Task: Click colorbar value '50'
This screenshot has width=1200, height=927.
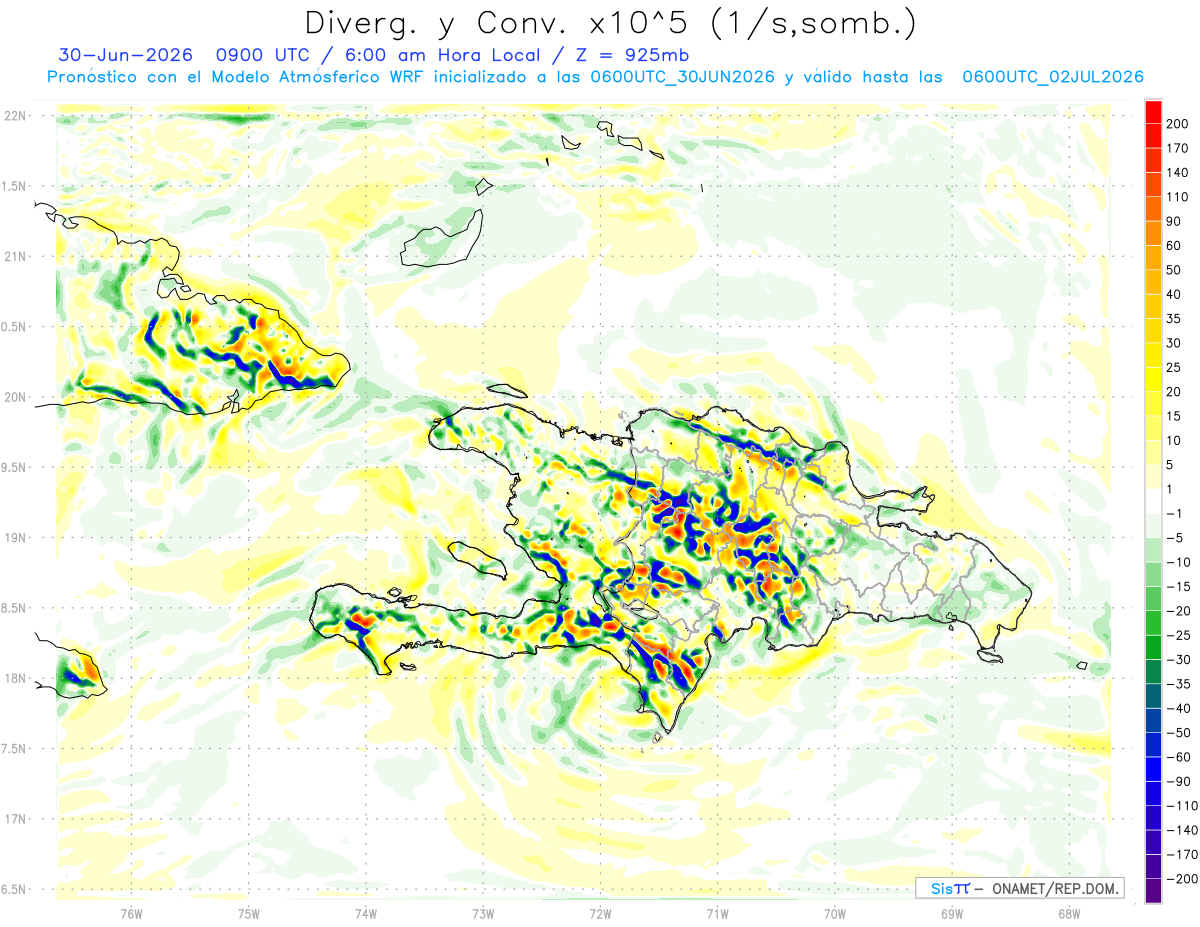Action: click(x=1173, y=270)
